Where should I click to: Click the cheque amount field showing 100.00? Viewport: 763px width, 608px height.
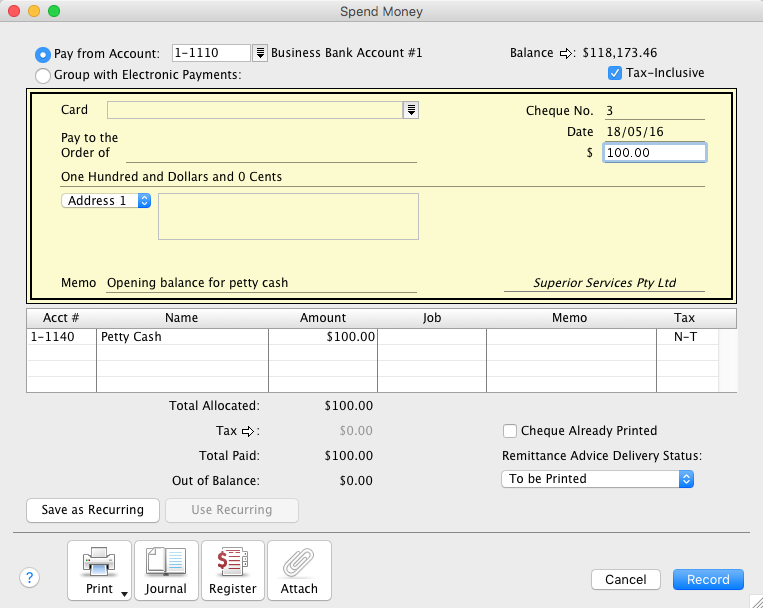[x=654, y=153]
